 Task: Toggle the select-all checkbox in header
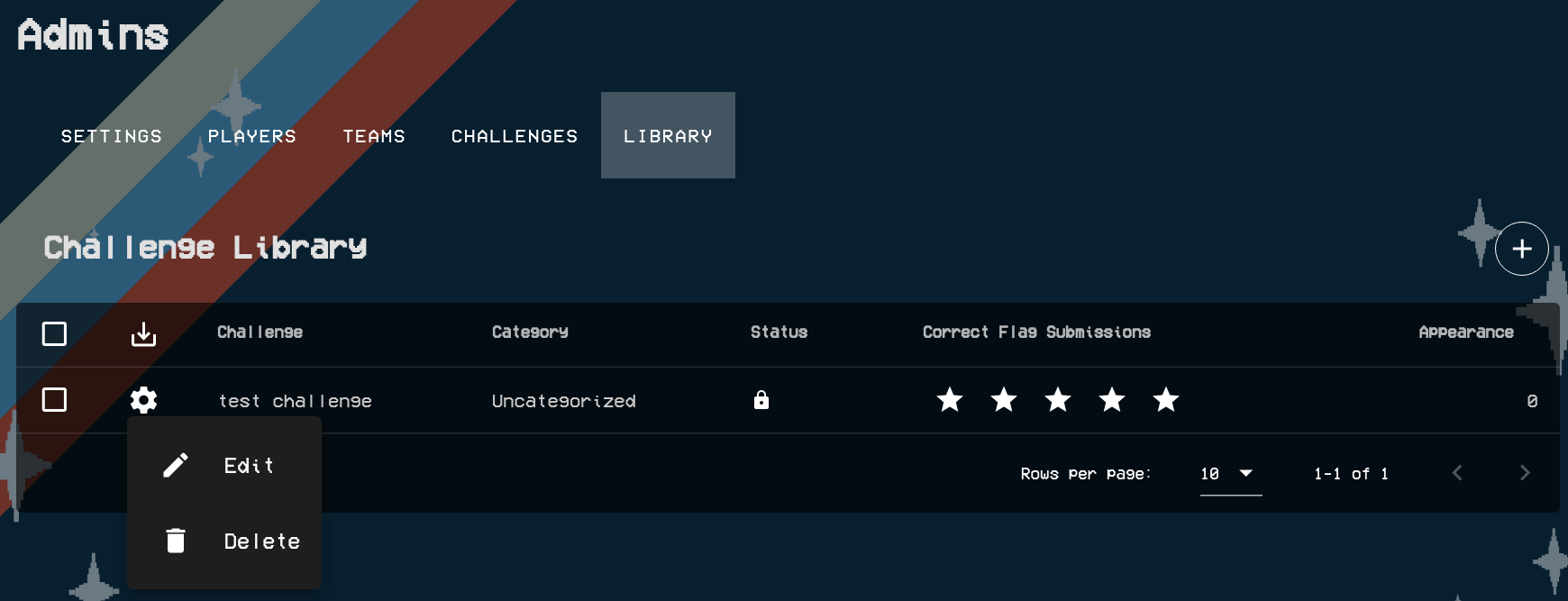[54, 334]
